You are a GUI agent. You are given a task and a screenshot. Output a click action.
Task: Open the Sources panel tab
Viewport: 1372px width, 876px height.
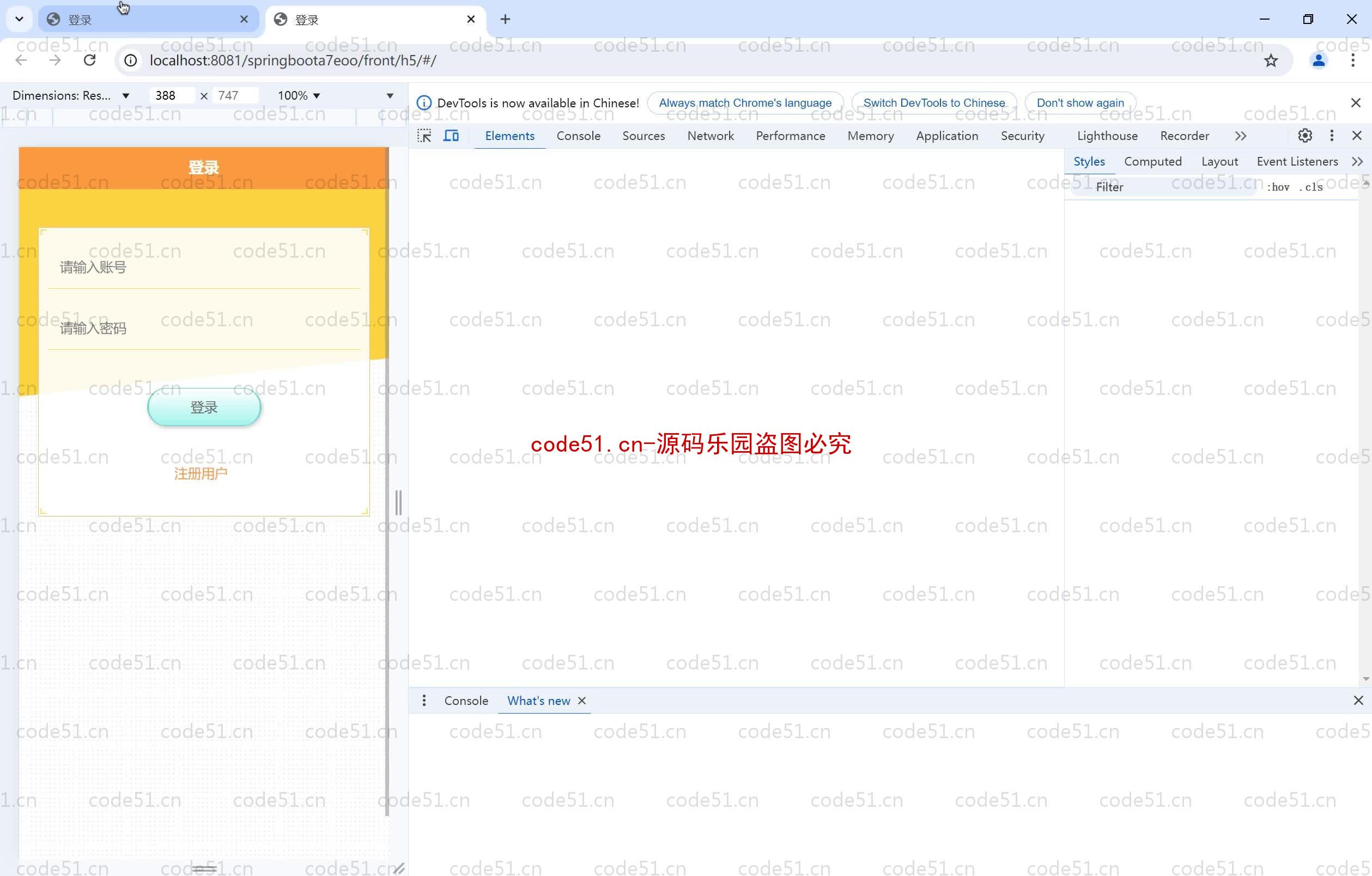643,135
